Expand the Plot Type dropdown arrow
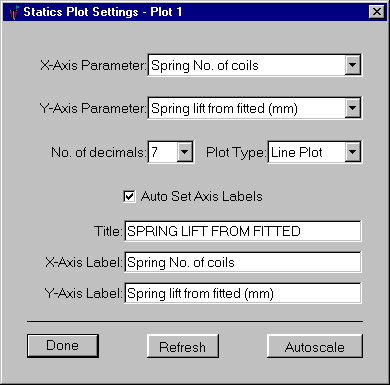The height and width of the screenshot is (385, 390). [353, 152]
